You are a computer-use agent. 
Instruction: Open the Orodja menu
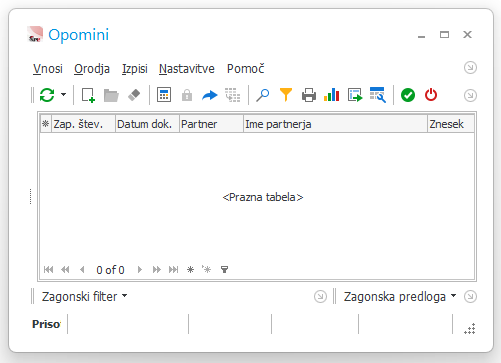pos(92,69)
